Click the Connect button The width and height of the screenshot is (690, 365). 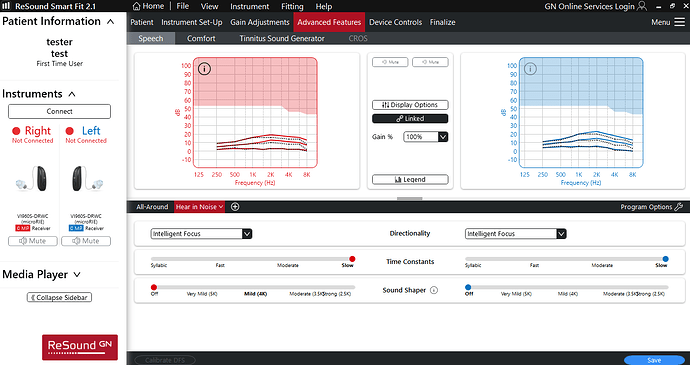[59, 111]
